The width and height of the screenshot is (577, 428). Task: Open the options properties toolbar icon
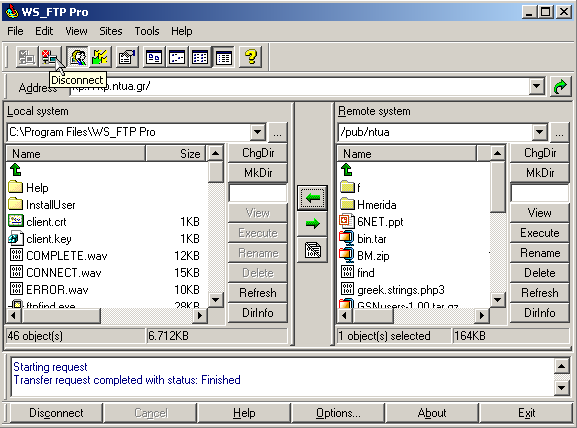127,57
